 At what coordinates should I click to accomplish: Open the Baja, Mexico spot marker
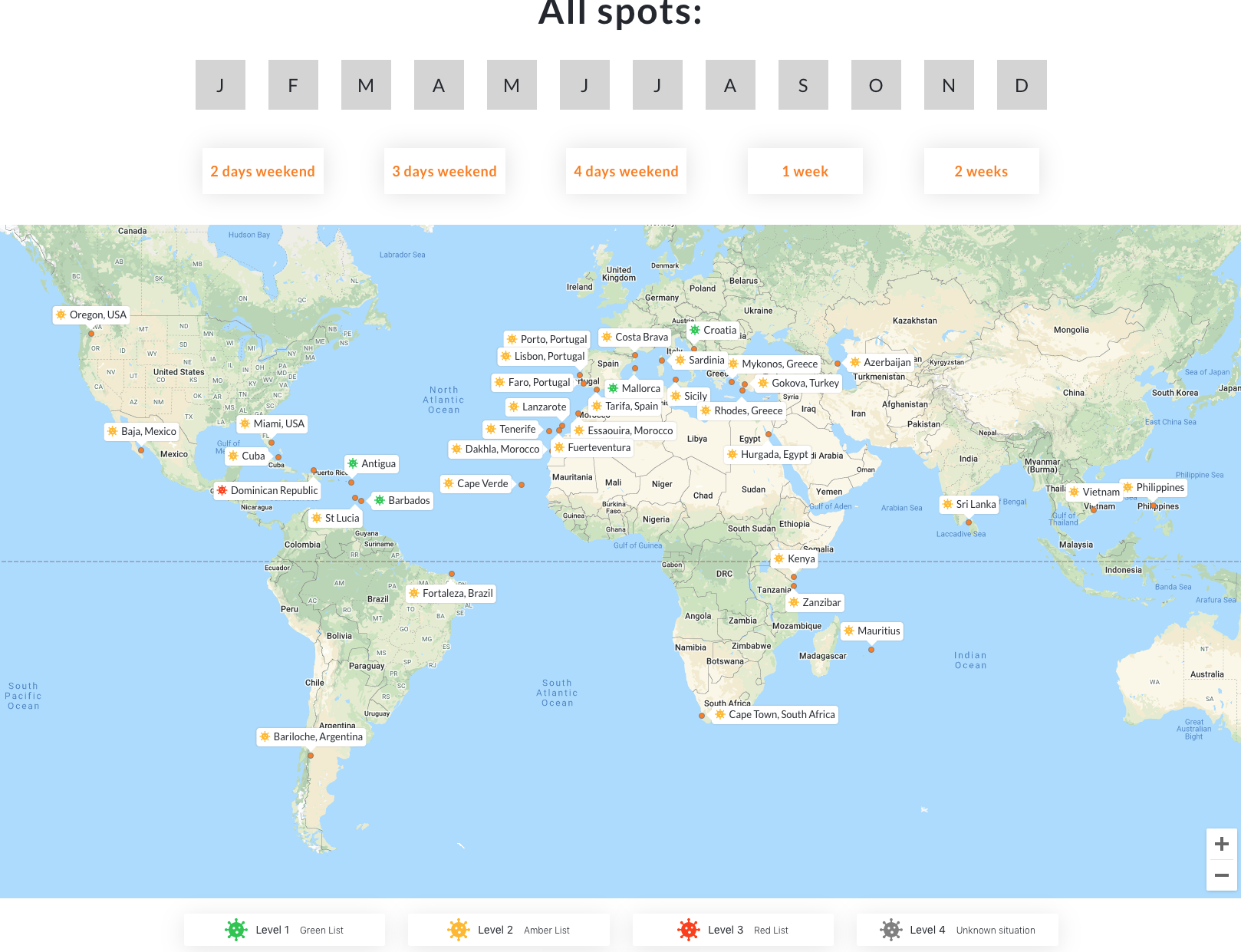pos(141,431)
